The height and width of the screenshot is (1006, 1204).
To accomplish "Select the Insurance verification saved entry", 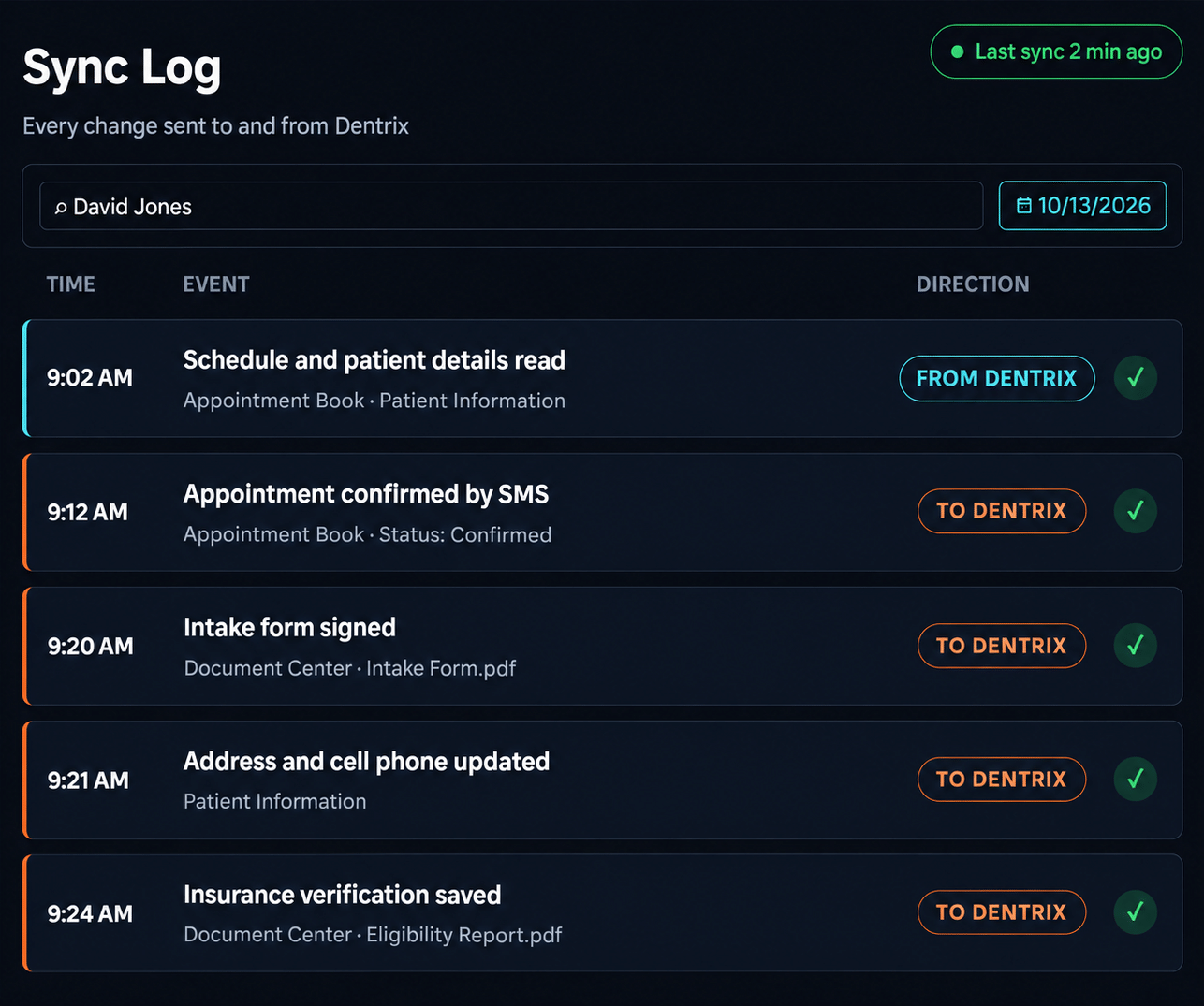I will click(x=603, y=912).
